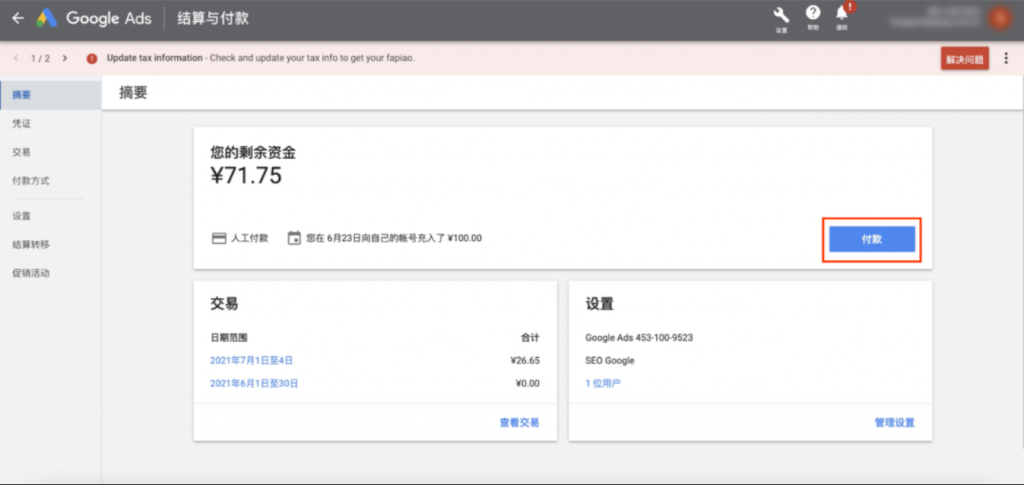Go to previous notification arrow
The height and width of the screenshot is (485, 1024).
(x=15, y=58)
